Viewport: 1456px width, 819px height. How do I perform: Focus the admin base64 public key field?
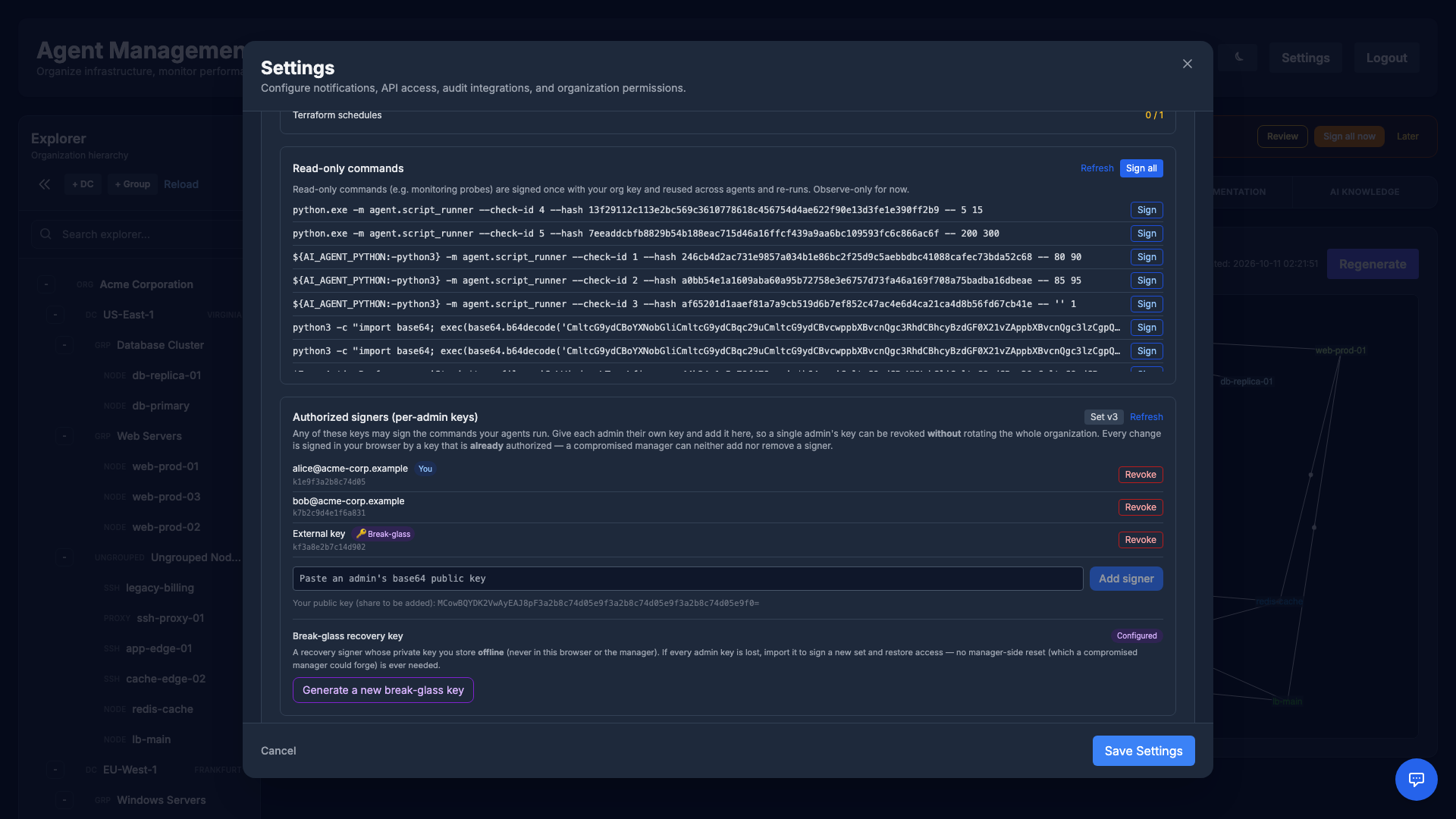[688, 579]
